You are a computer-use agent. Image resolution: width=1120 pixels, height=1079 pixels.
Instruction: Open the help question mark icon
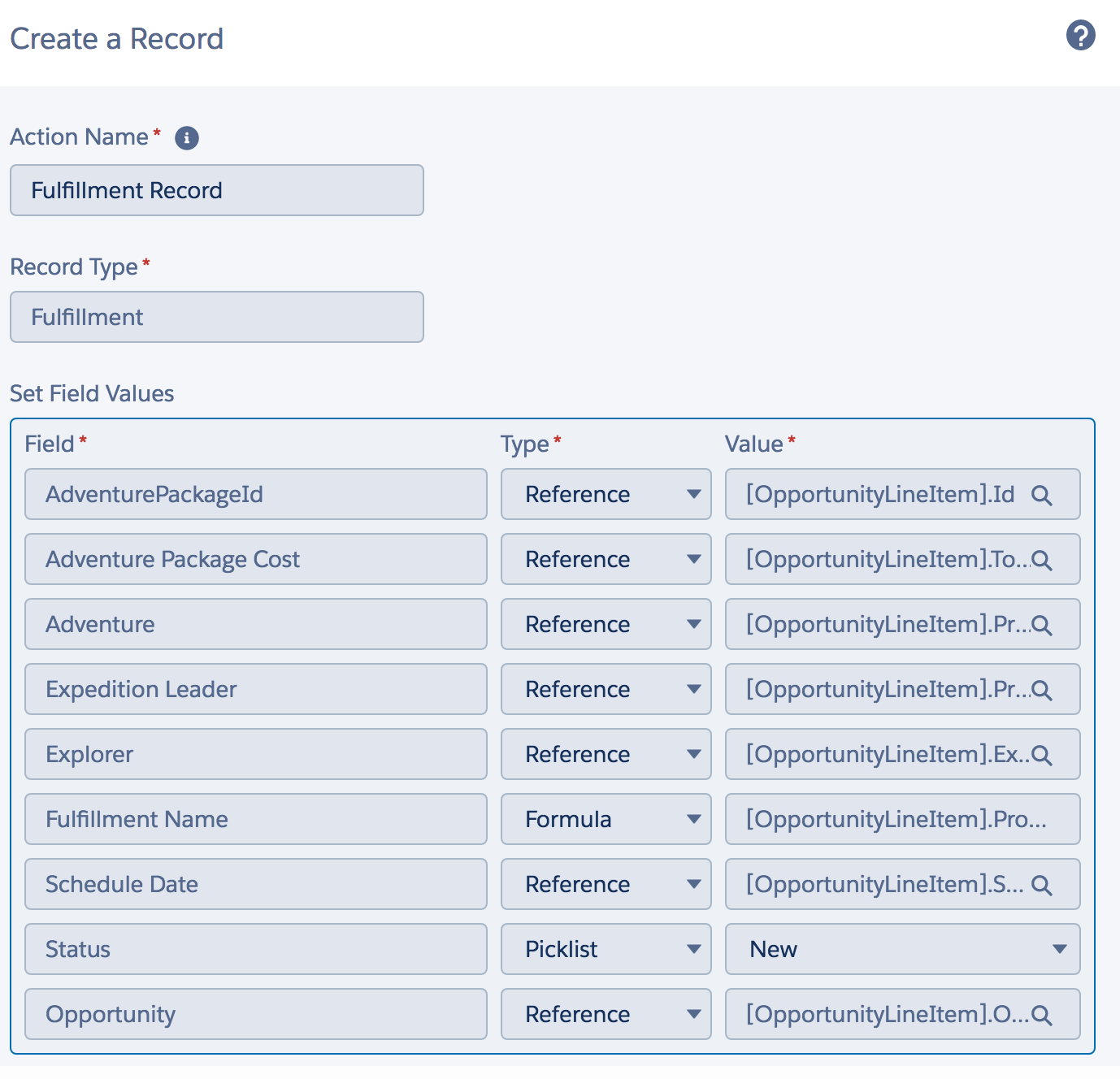(1080, 36)
